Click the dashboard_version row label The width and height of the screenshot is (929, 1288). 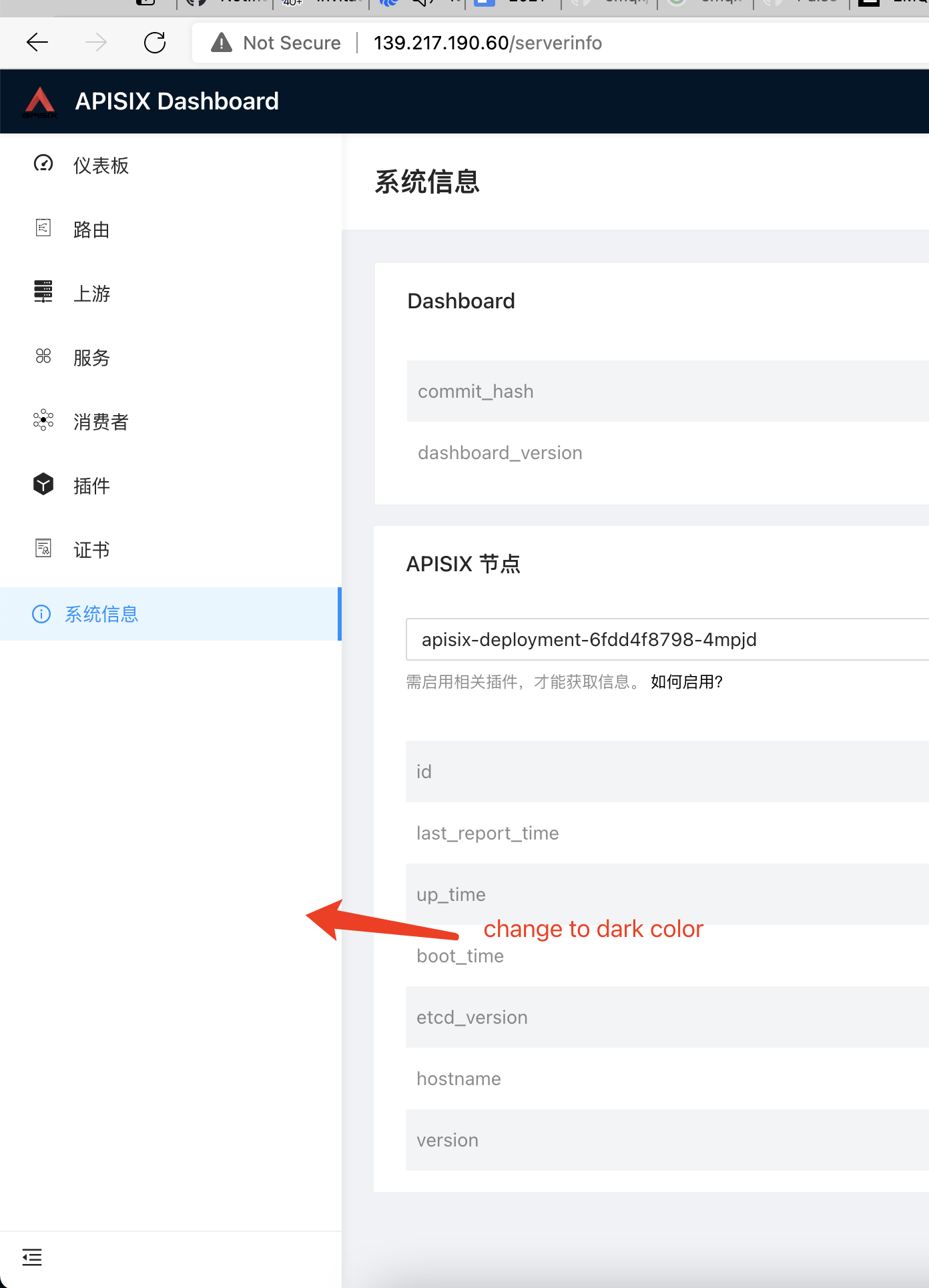(x=500, y=452)
